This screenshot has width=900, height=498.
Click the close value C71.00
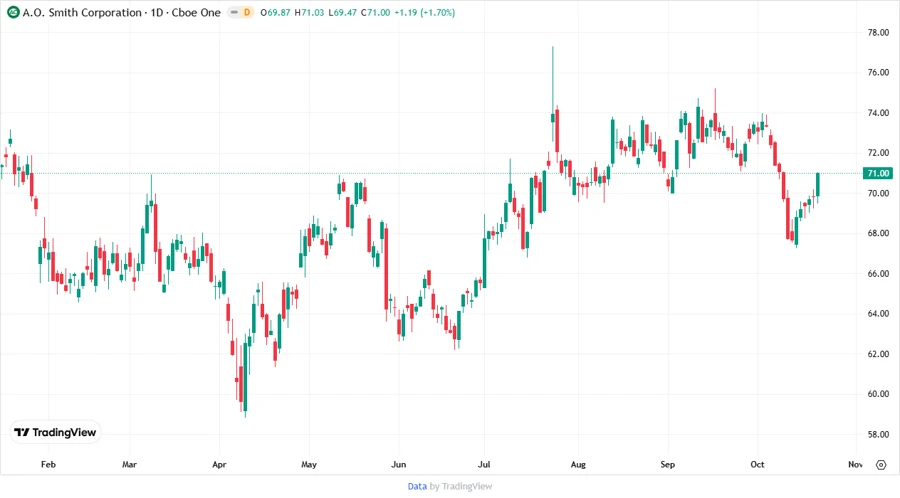tap(376, 13)
